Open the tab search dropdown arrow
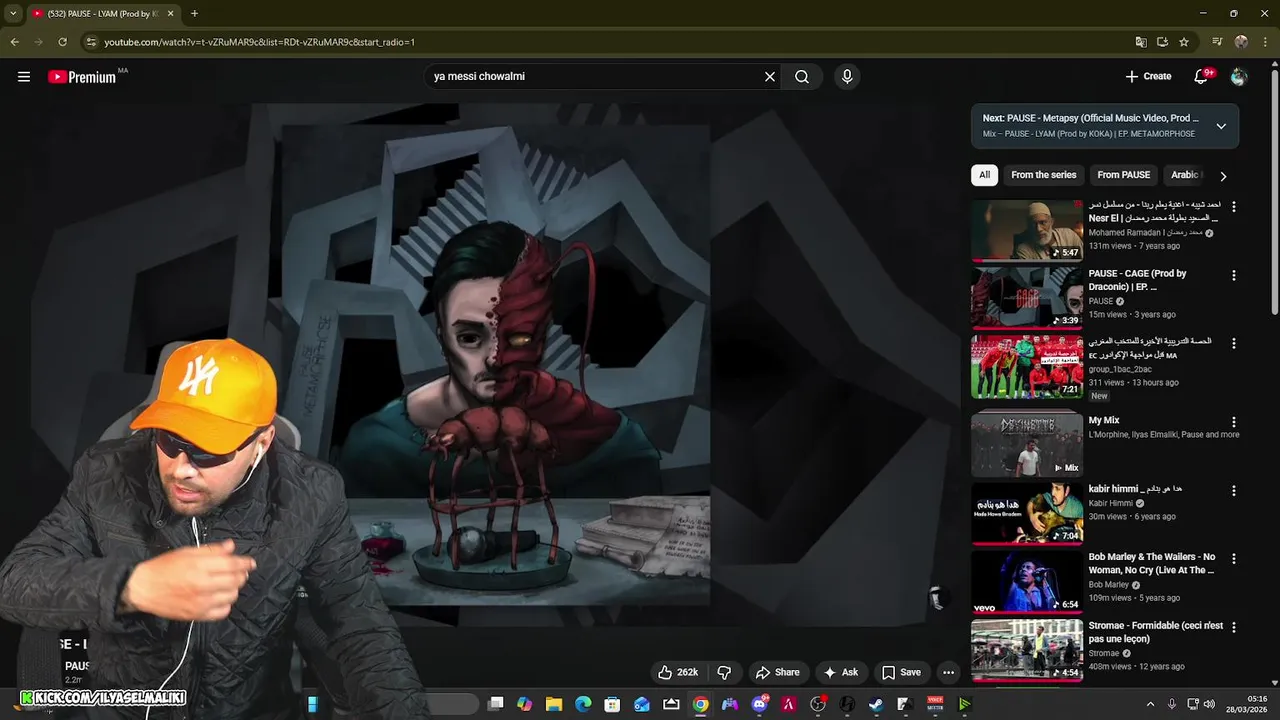Viewport: 1280px width, 720px height. pyautogui.click(x=13, y=14)
